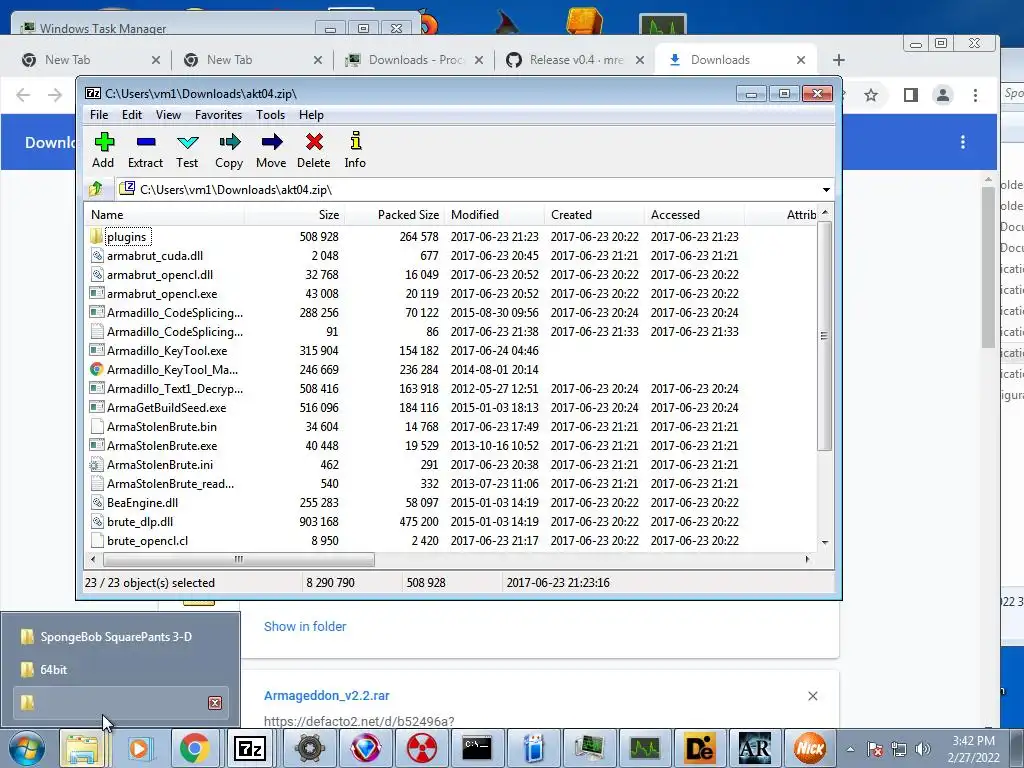The height and width of the screenshot is (768, 1024).
Task: Select the Armadillo_KeyTool_Ma... file
Action: 451,370
